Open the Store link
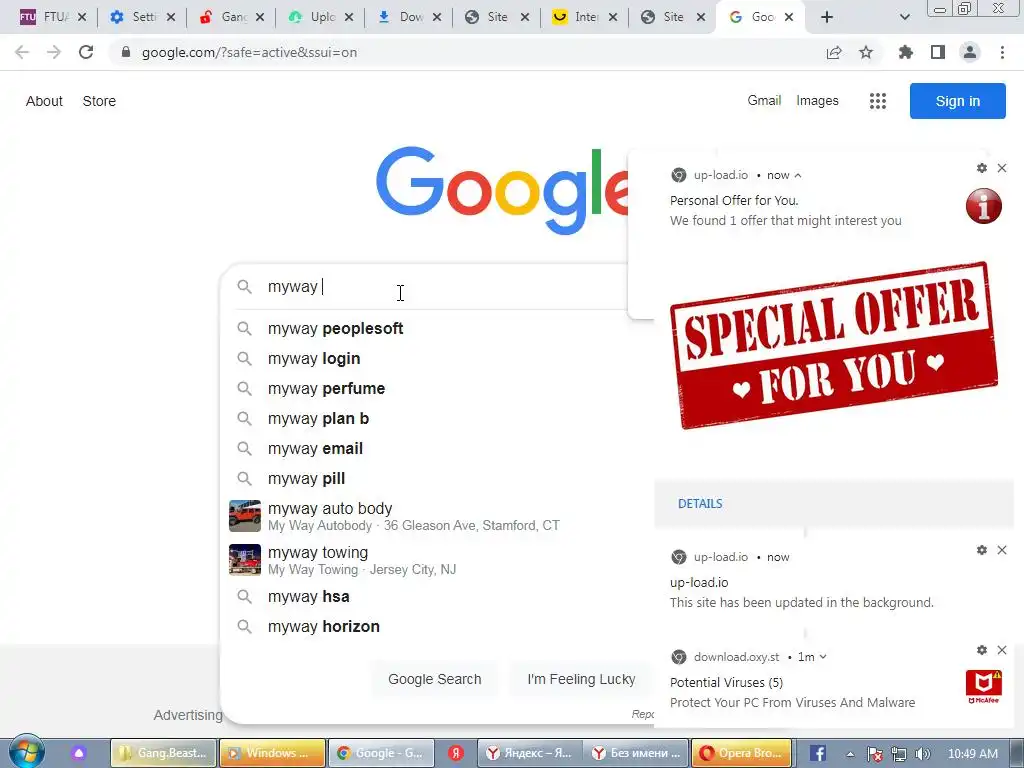Viewport: 1024px width, 768px height. tap(99, 101)
